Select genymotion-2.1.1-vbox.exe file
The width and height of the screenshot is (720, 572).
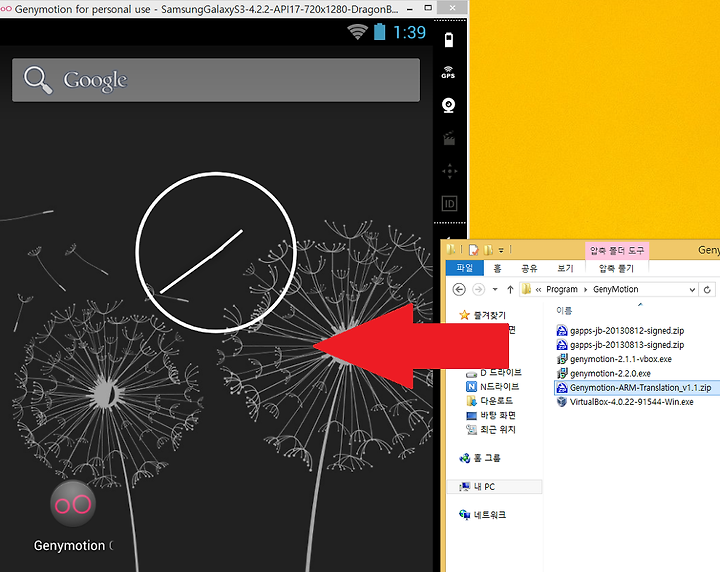coord(620,359)
